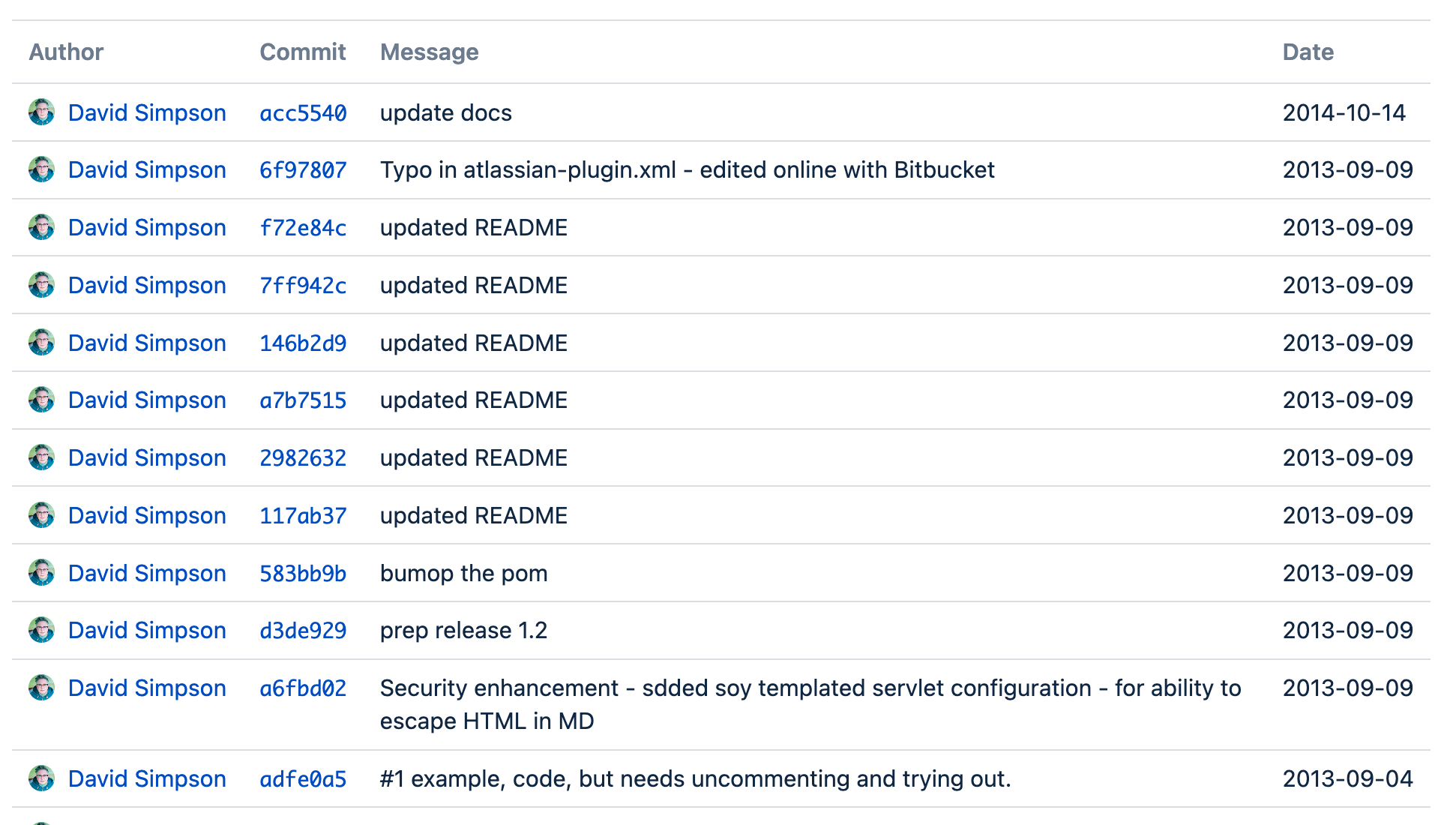
Task: Open David Simpson author link for f72e84c
Action: tap(147, 227)
